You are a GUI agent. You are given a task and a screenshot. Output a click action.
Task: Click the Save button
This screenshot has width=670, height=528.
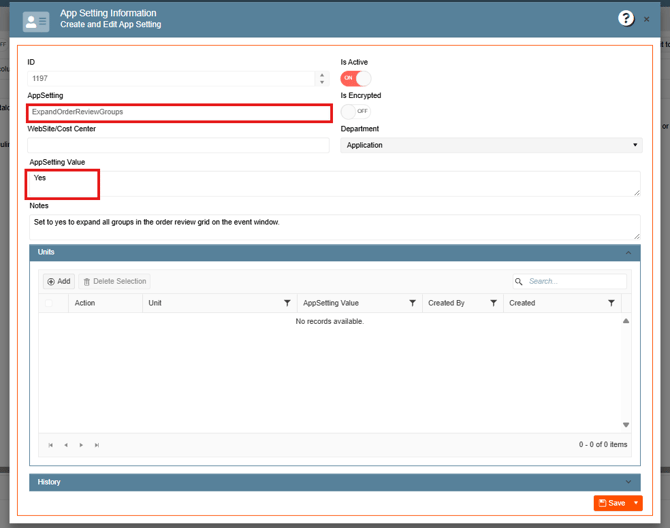point(612,503)
